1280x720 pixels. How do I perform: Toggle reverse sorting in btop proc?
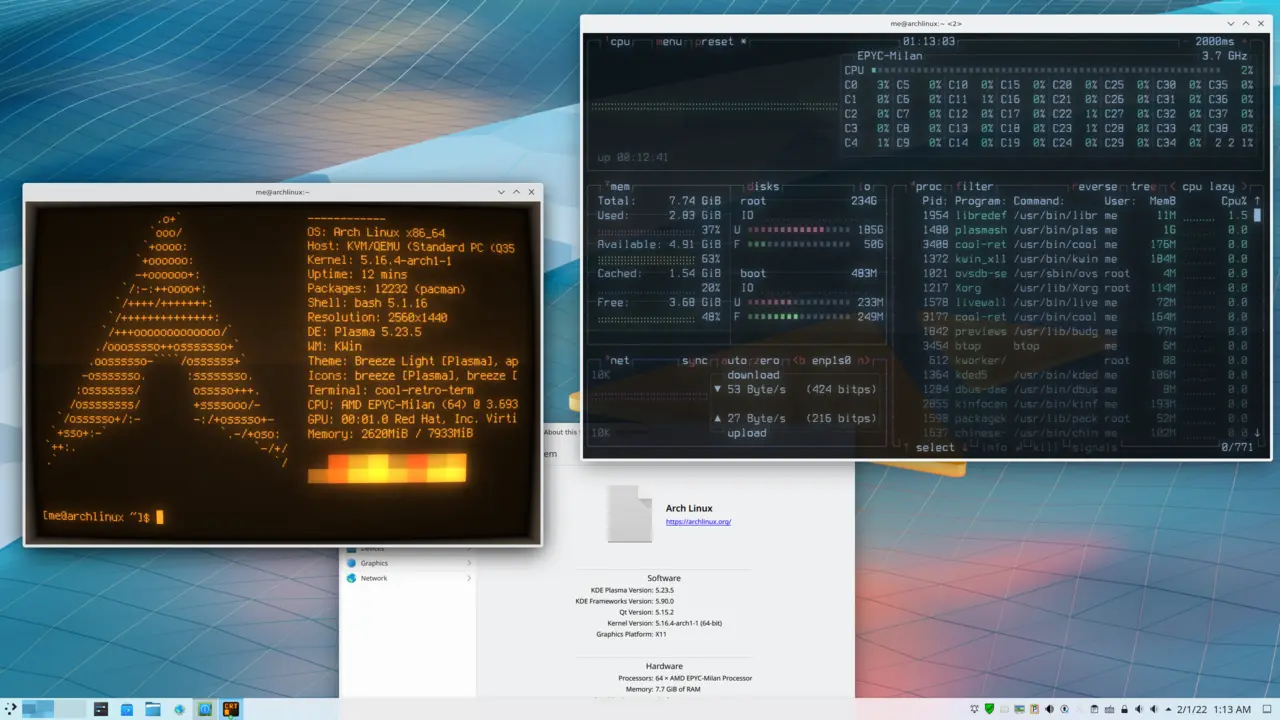pyautogui.click(x=1097, y=186)
